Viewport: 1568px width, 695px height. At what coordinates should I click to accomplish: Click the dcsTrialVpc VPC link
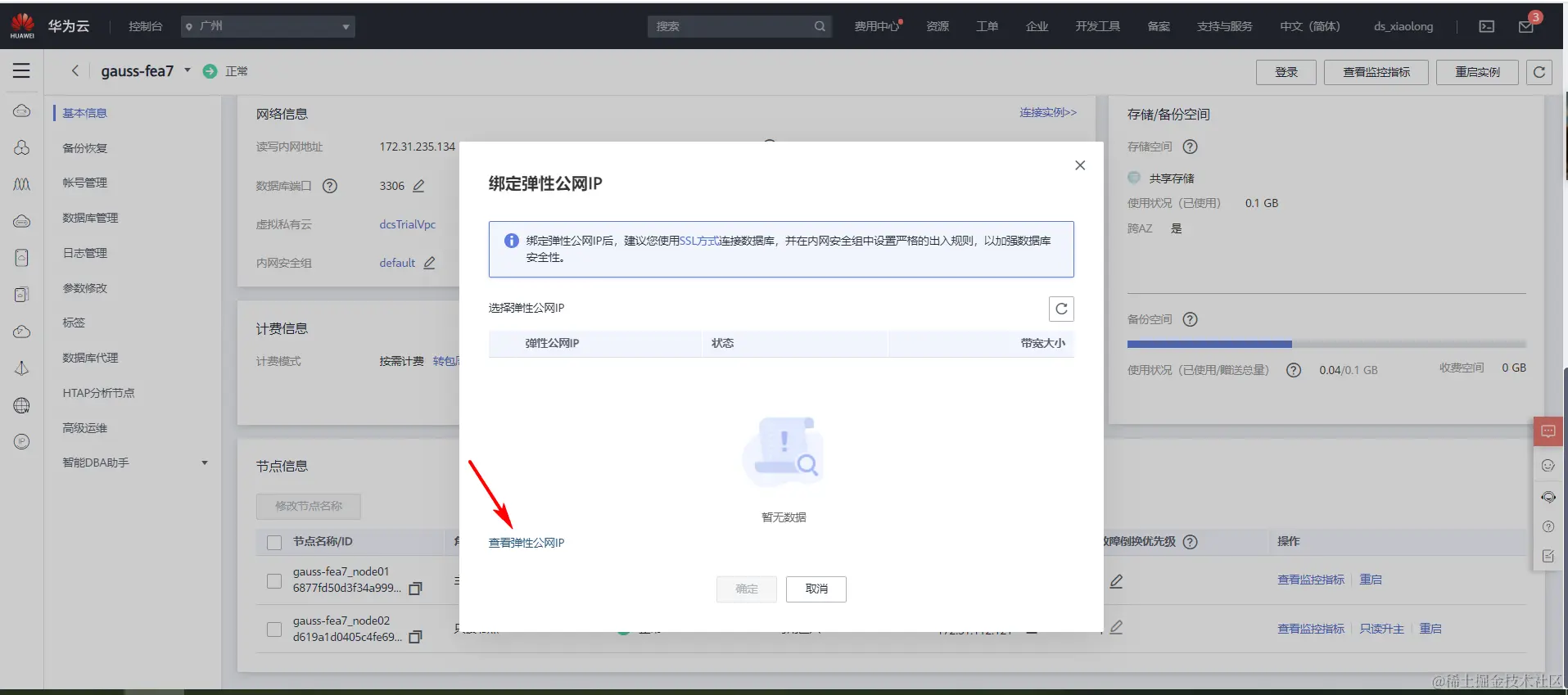408,224
